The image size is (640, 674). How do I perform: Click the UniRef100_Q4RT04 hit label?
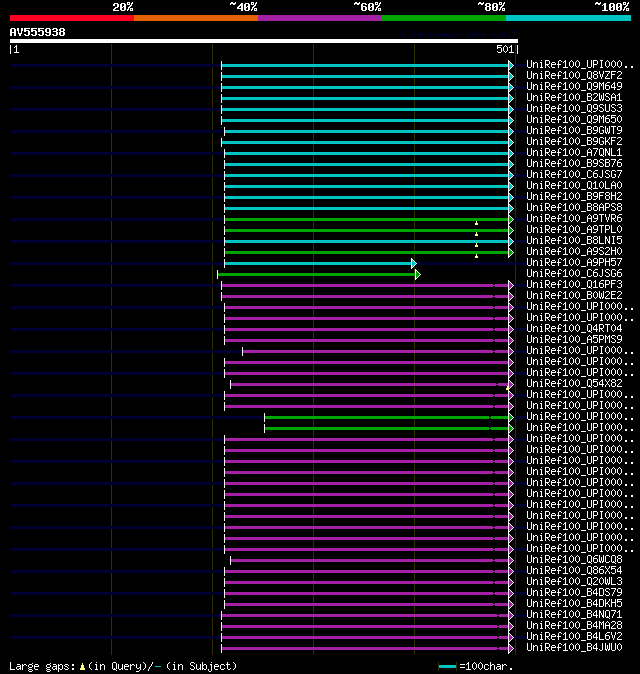574,328
